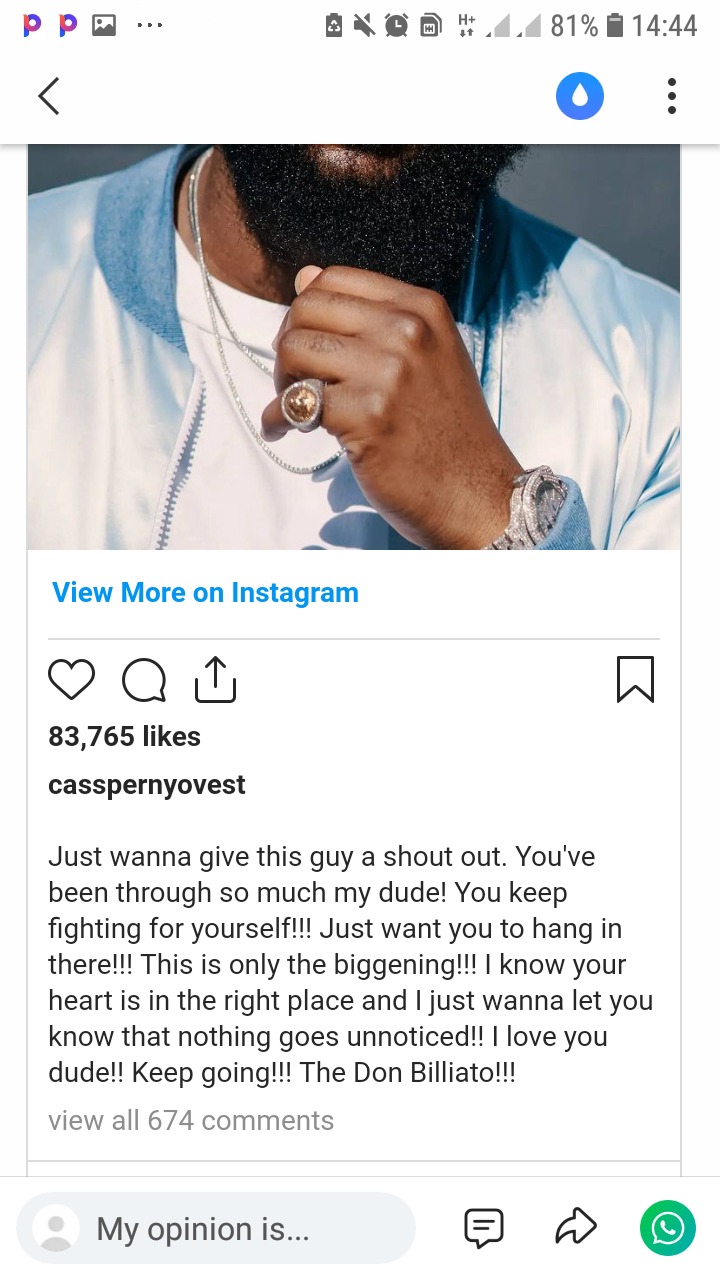
Task: Tap the battery 81% status indicator
Action: [x=587, y=26]
